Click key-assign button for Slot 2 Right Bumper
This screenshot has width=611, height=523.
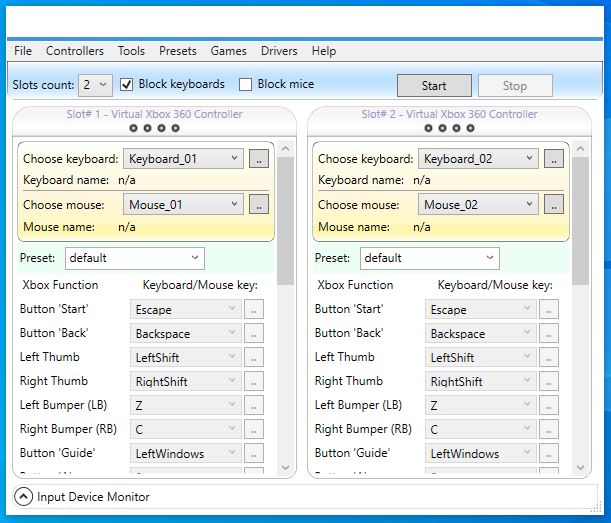click(x=549, y=430)
